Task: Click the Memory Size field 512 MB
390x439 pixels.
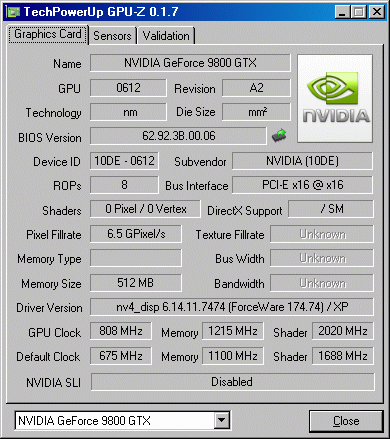Action: click(136, 283)
